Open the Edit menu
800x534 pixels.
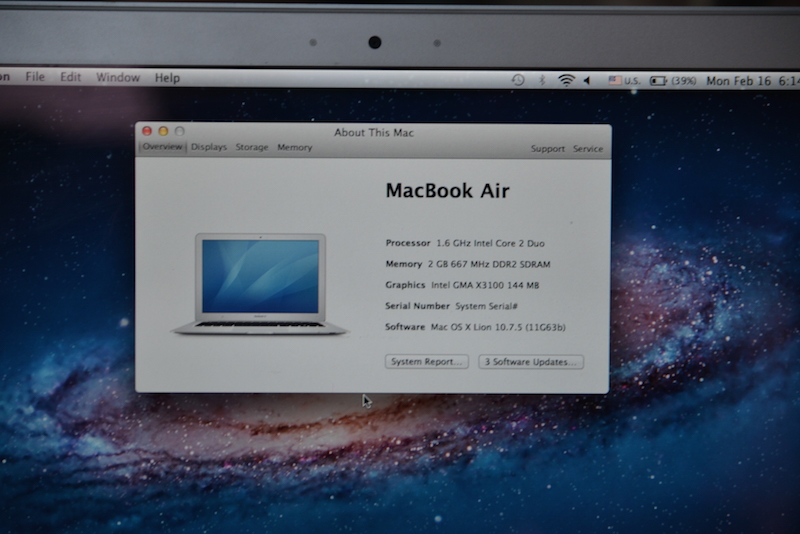pos(70,77)
